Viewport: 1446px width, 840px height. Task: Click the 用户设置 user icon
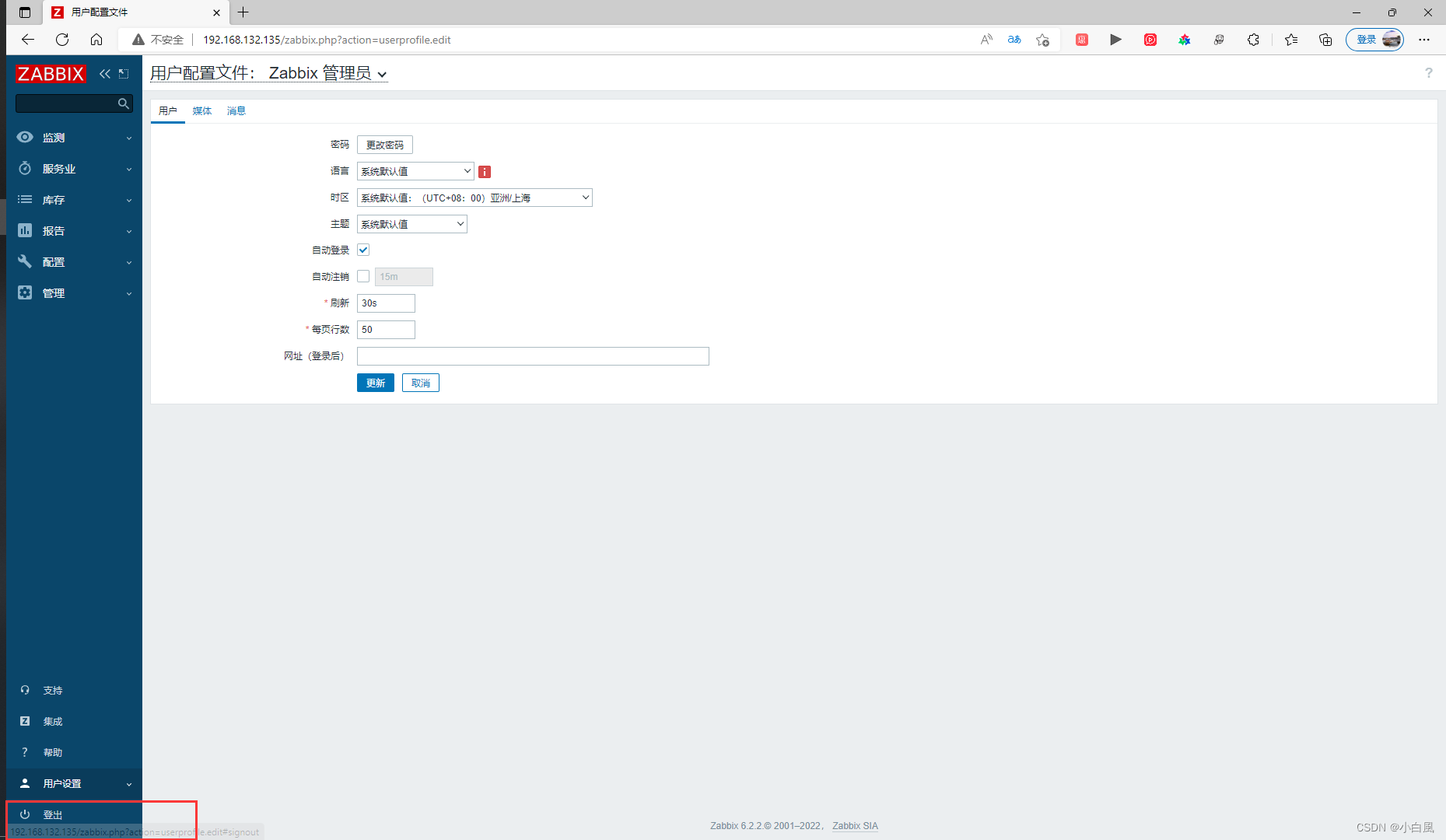pyautogui.click(x=25, y=784)
